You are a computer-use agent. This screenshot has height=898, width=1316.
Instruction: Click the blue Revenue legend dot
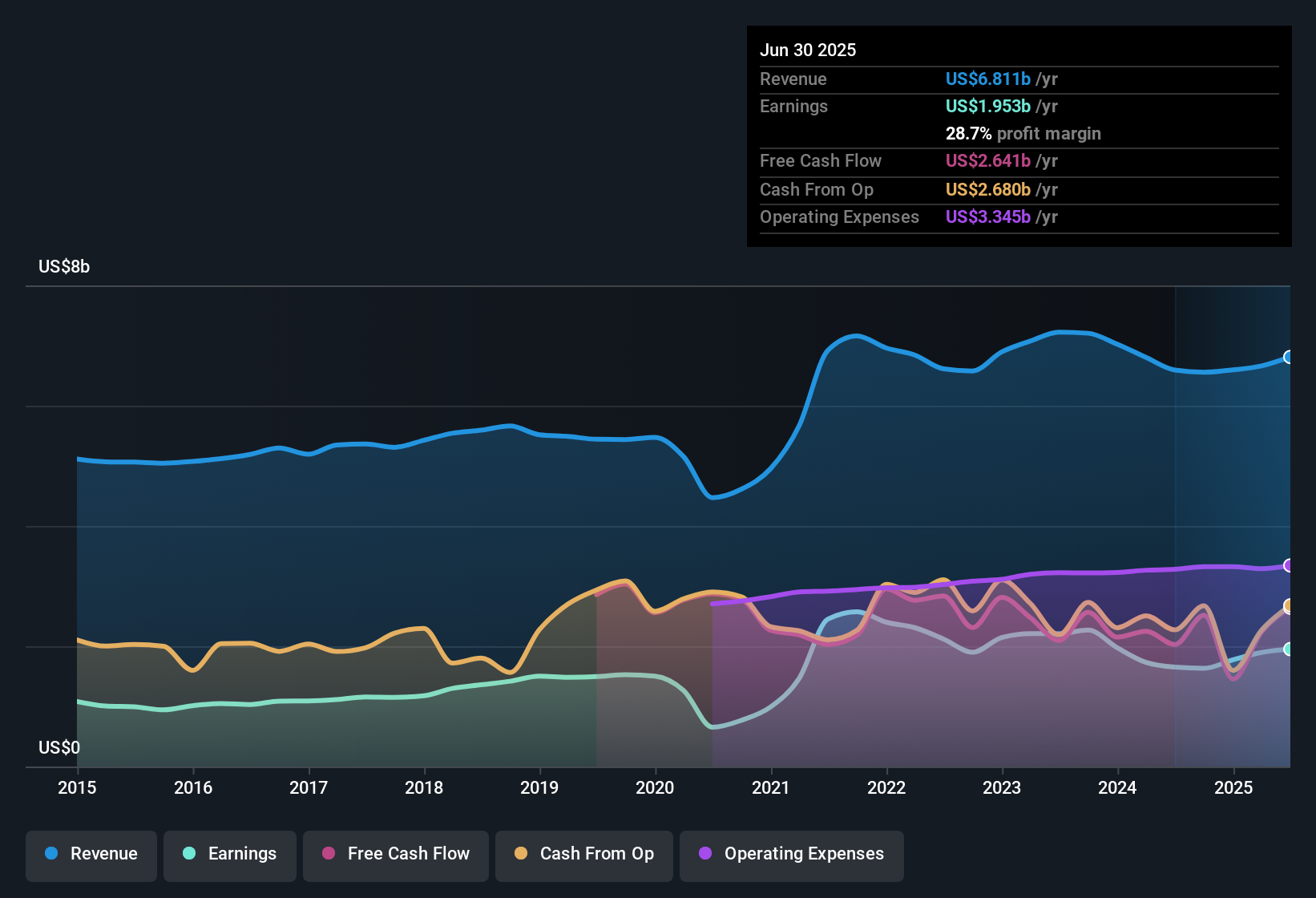point(51,854)
